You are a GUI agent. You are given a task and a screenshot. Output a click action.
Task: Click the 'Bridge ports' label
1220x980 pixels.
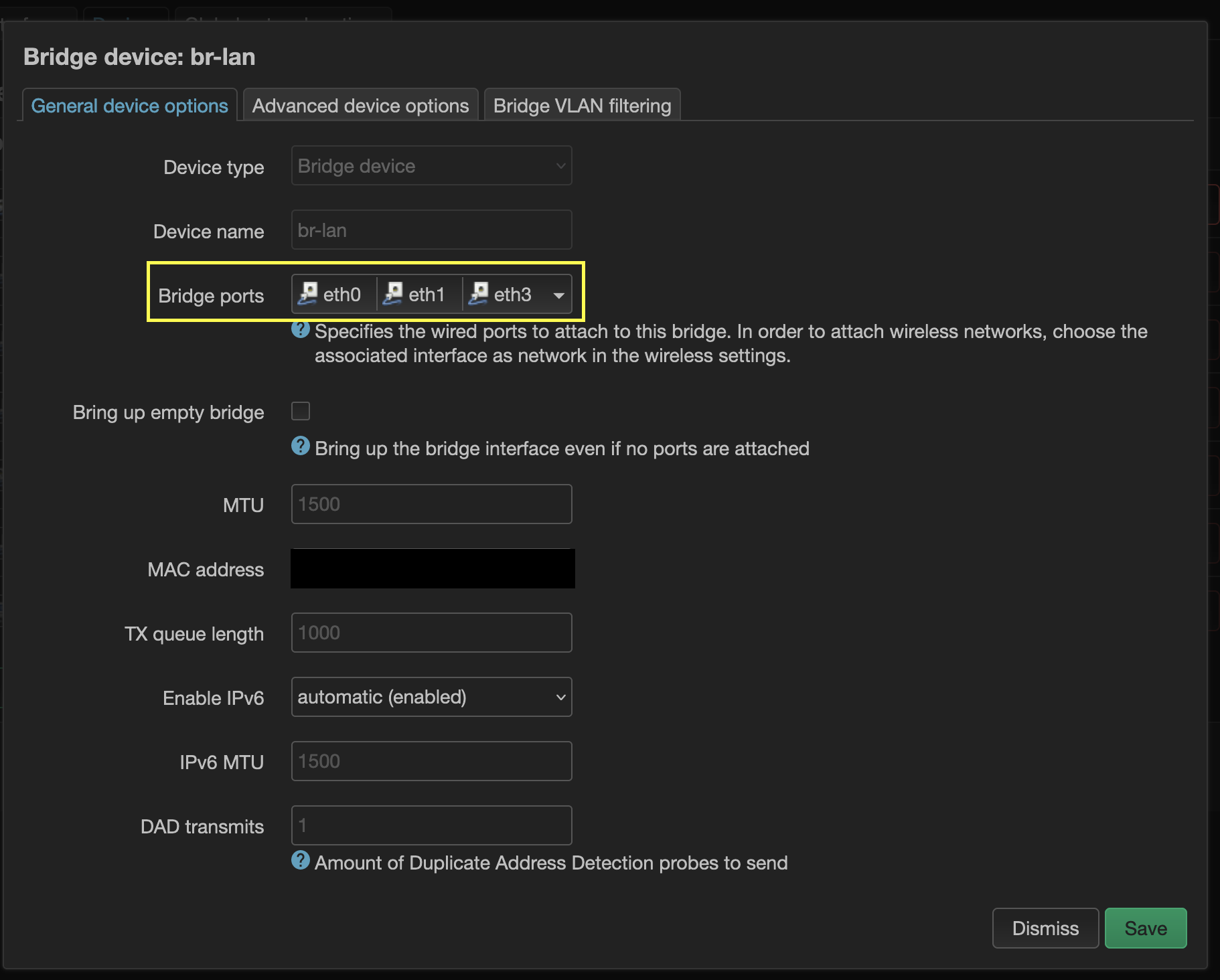tap(211, 296)
